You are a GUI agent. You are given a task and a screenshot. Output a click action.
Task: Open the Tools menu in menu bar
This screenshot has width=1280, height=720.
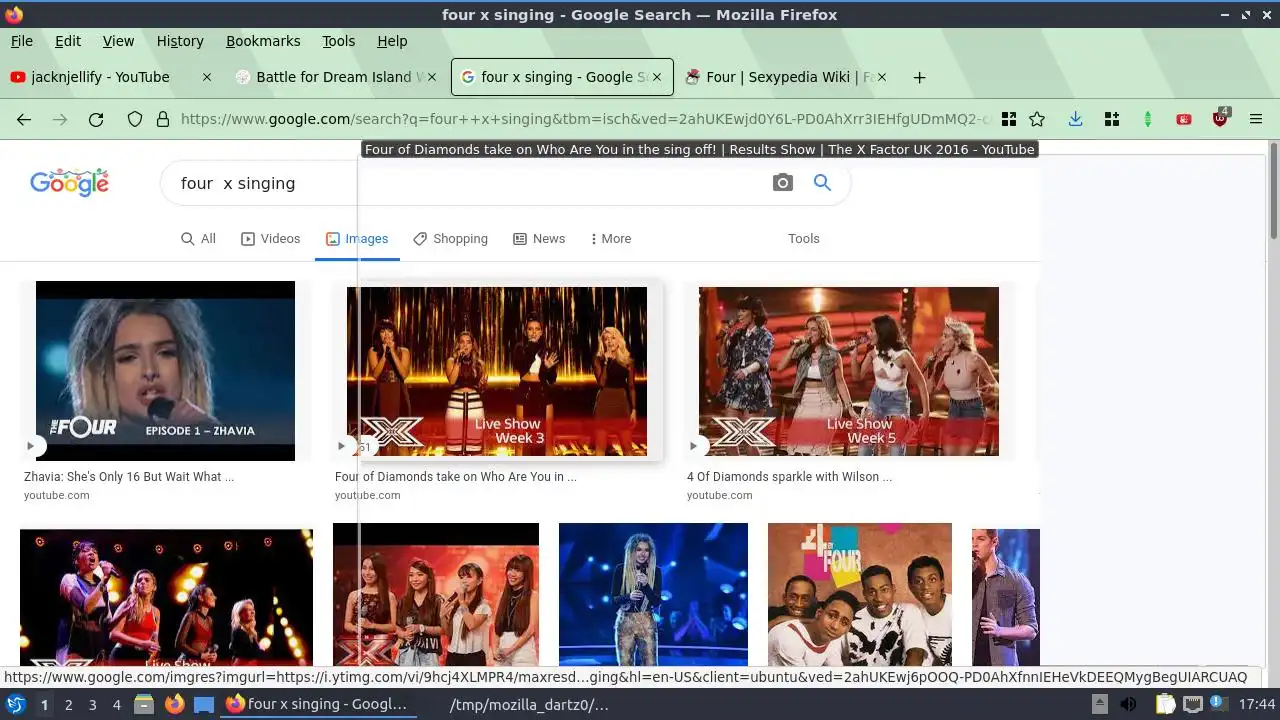pos(338,41)
